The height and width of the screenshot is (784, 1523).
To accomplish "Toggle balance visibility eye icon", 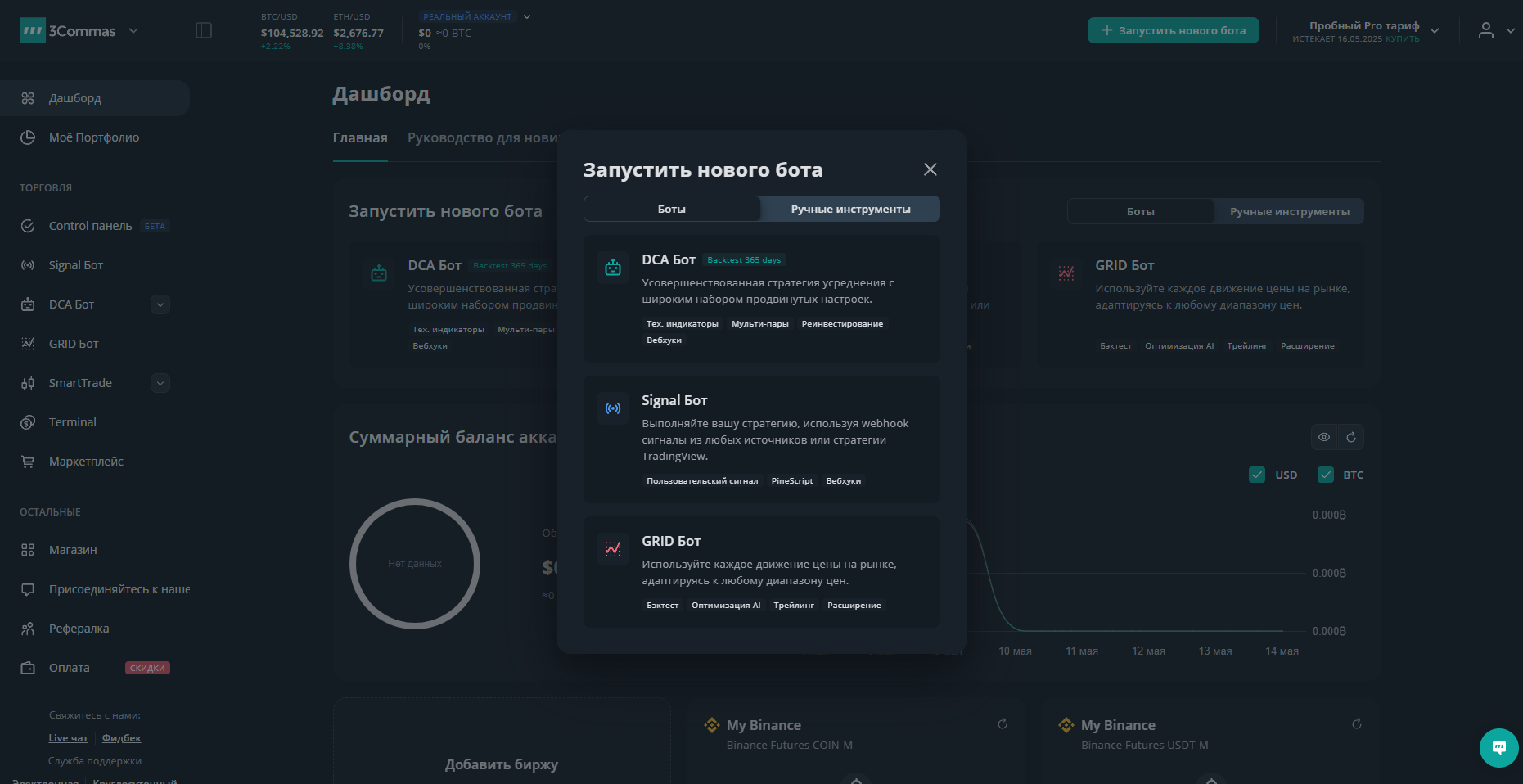I will tap(1324, 437).
